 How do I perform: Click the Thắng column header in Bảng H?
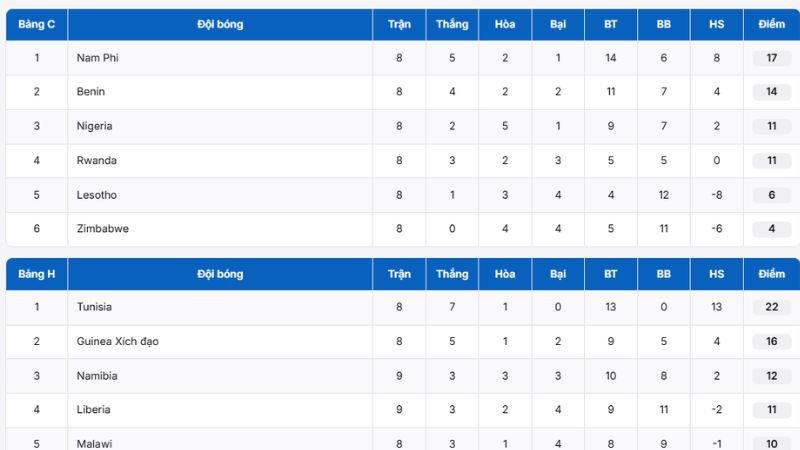point(452,274)
